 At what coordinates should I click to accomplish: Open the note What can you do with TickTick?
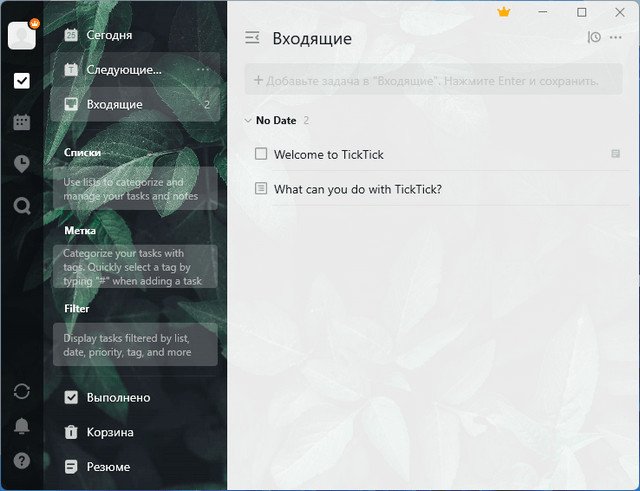pyautogui.click(x=357, y=189)
